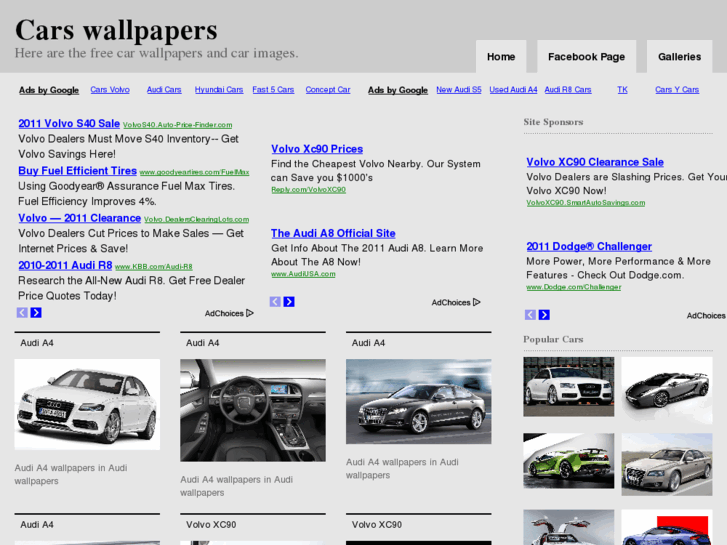727x545 pixels.
Task: Visit the goodyeartires.com/FuelMax URL link
Action: pos(194,172)
